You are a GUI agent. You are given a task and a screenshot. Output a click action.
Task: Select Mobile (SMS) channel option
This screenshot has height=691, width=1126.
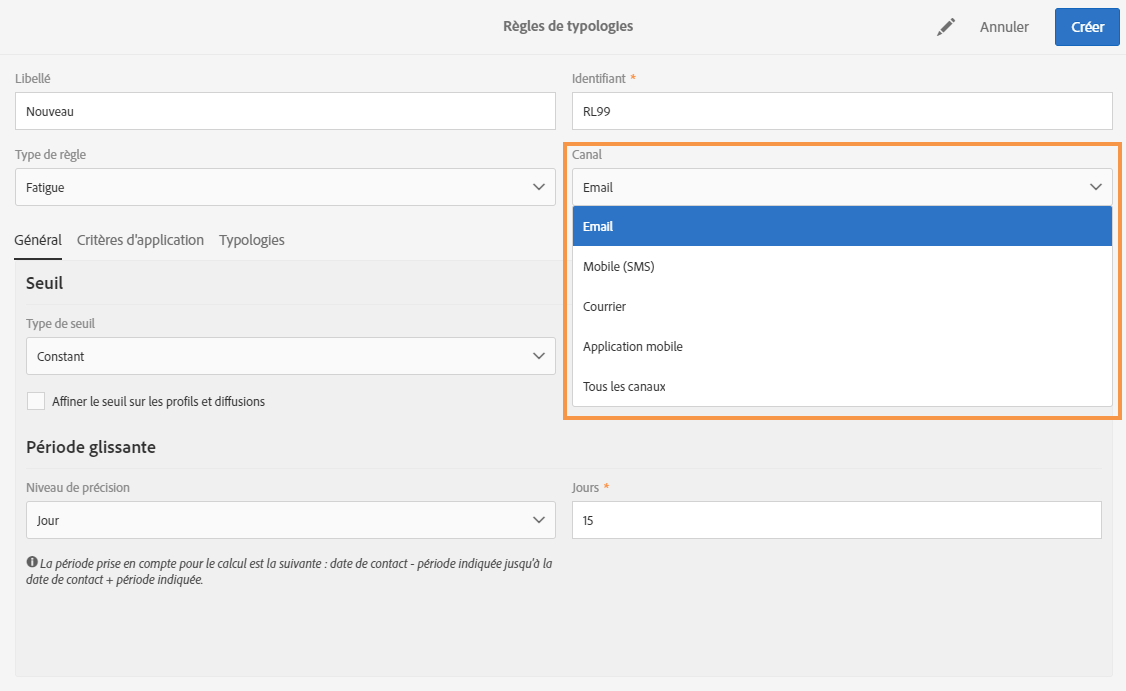tap(842, 266)
